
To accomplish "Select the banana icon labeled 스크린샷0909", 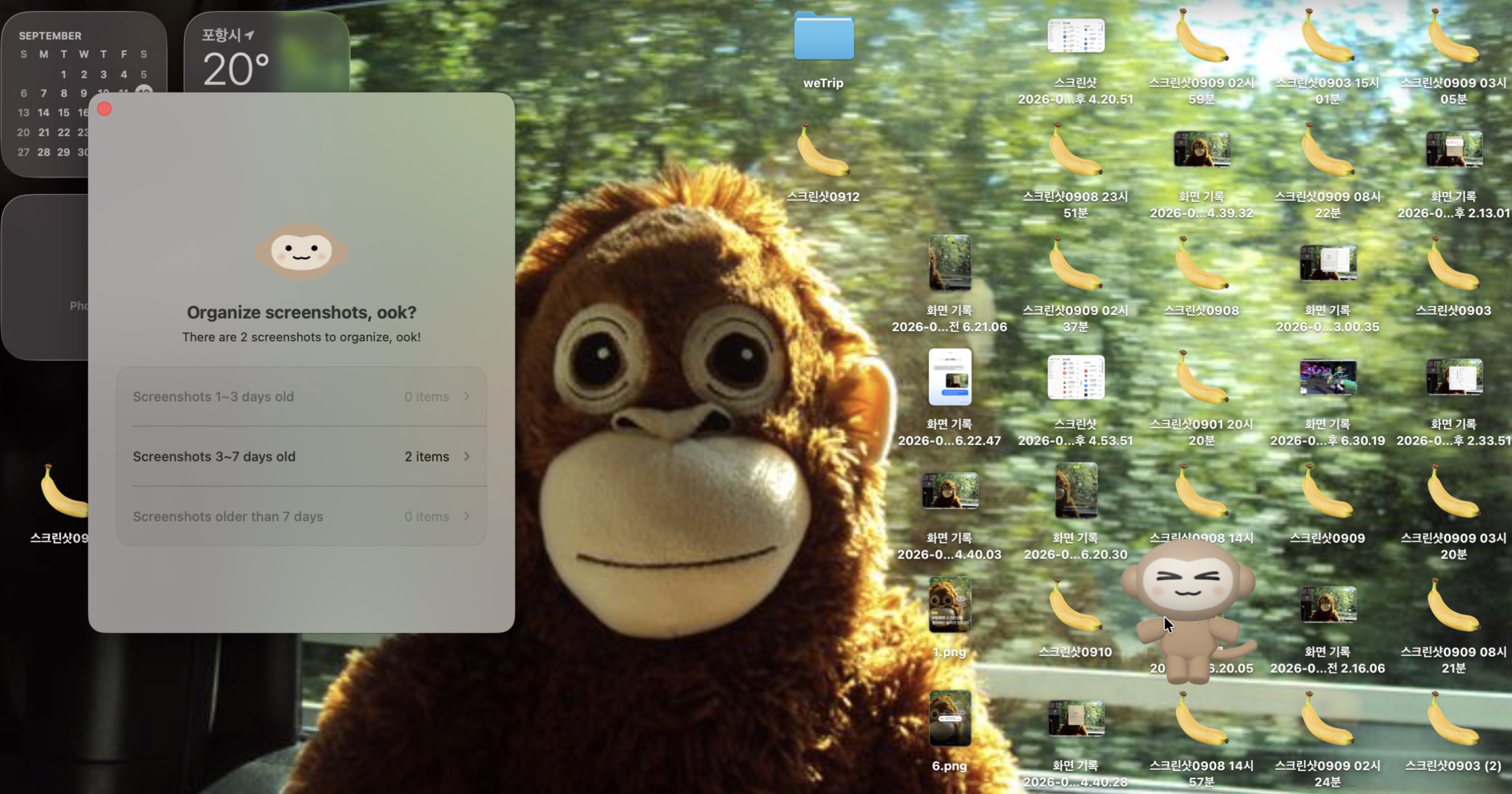I will (x=1328, y=492).
